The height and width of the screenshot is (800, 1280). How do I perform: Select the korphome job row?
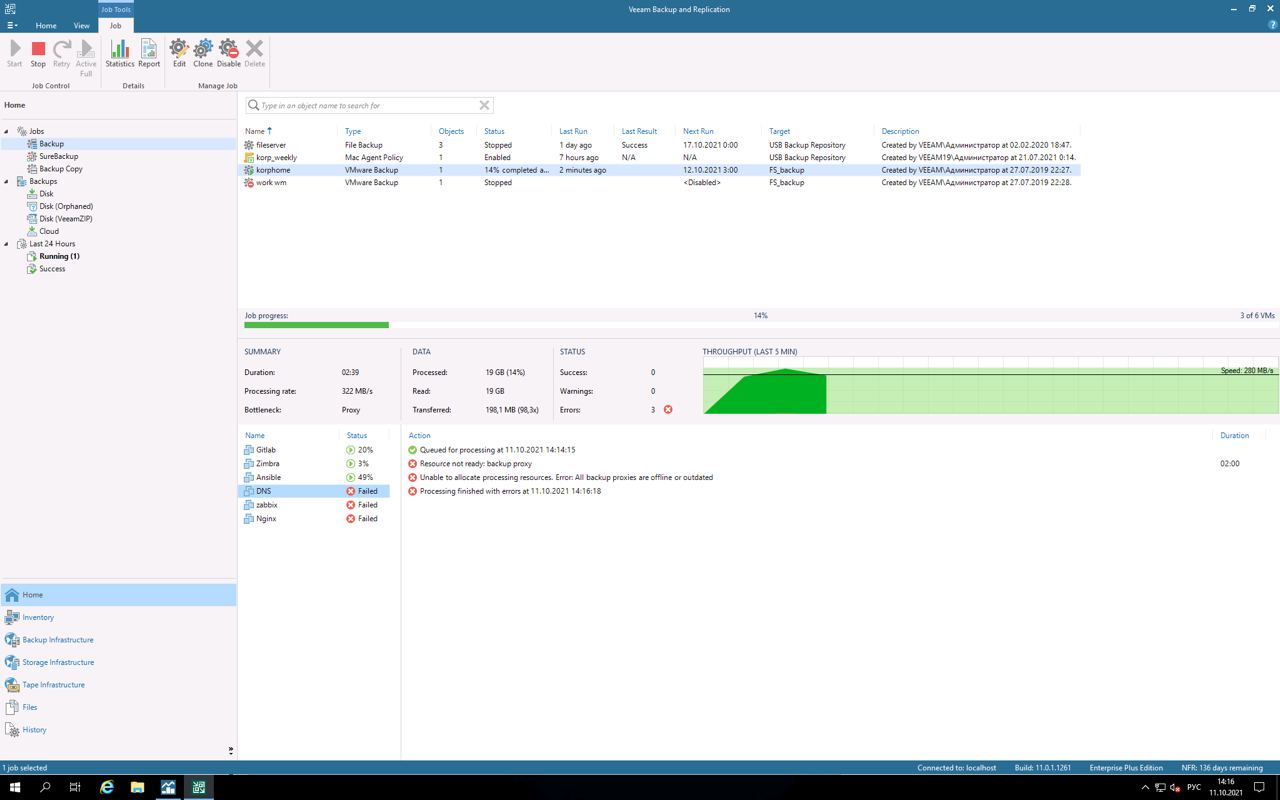point(662,170)
